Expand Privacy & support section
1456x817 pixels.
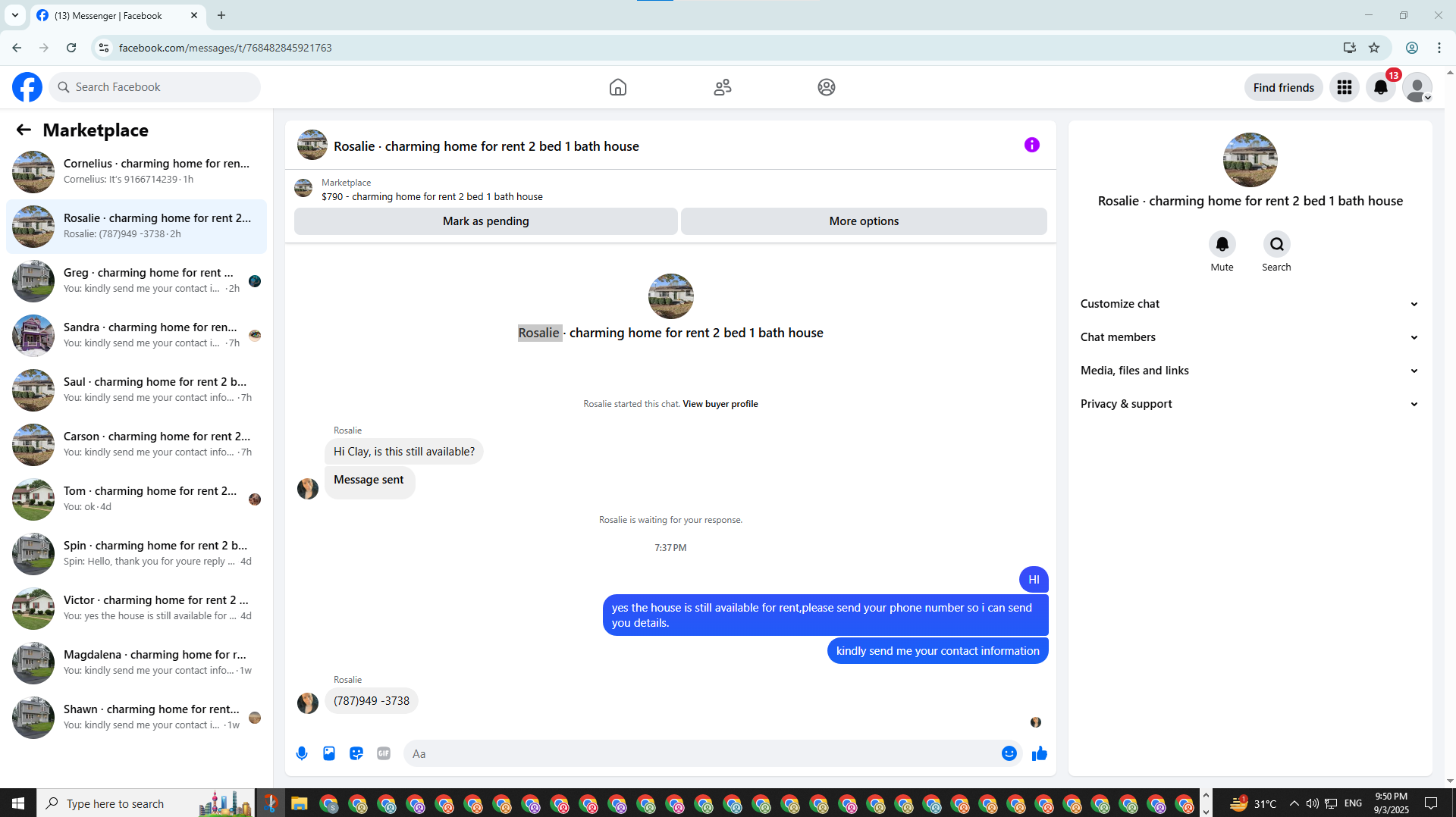point(1250,404)
